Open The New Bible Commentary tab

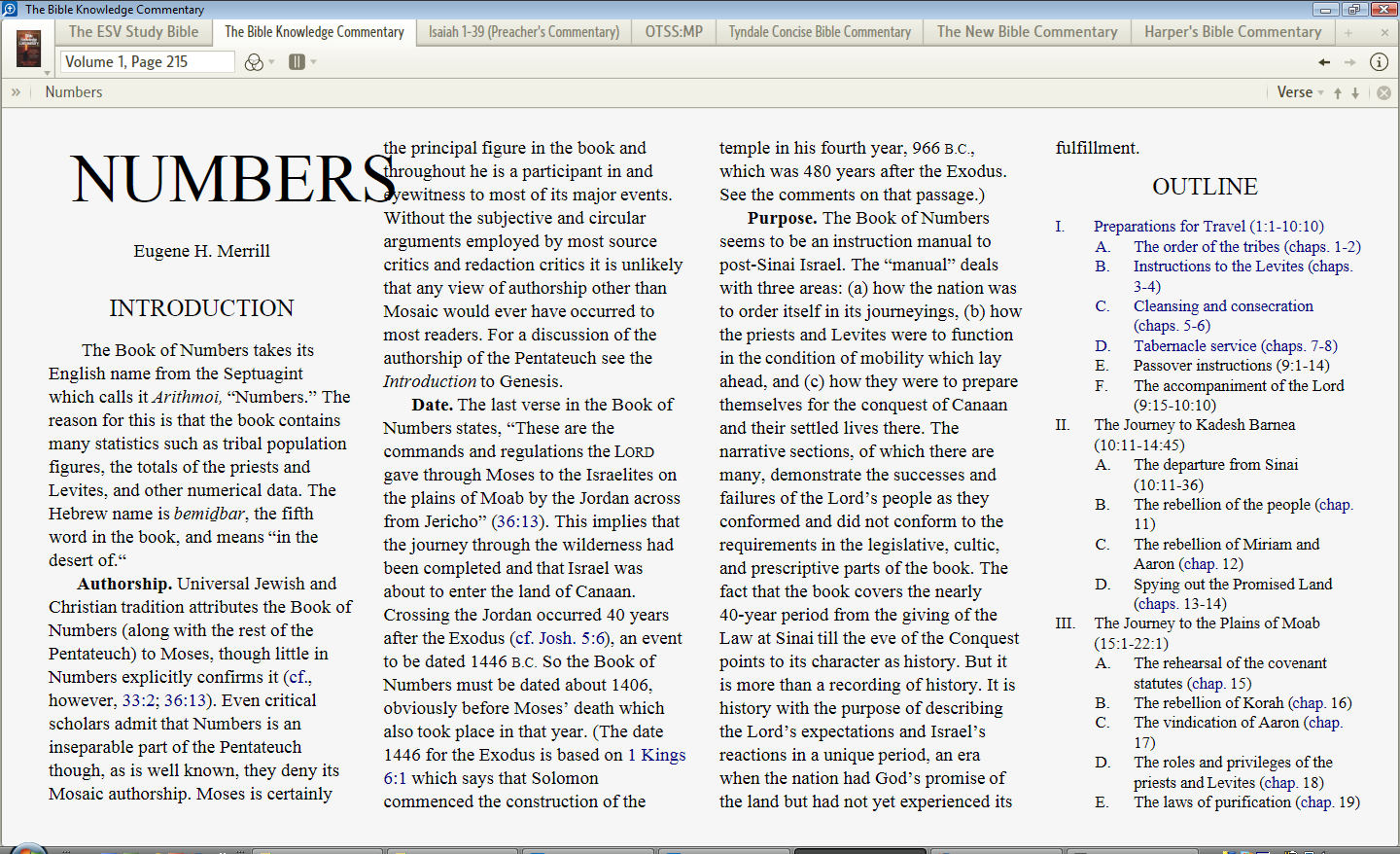[1028, 32]
